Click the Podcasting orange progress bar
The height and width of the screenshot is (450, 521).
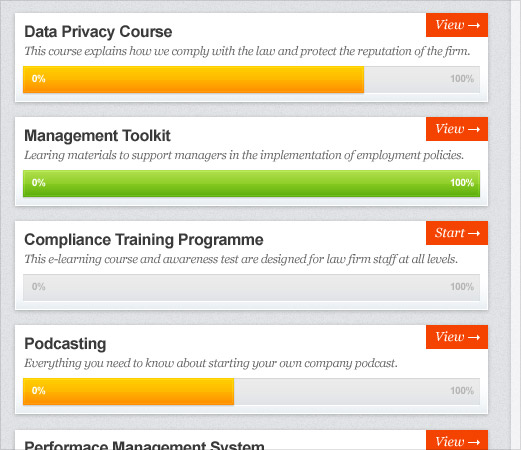coord(129,391)
